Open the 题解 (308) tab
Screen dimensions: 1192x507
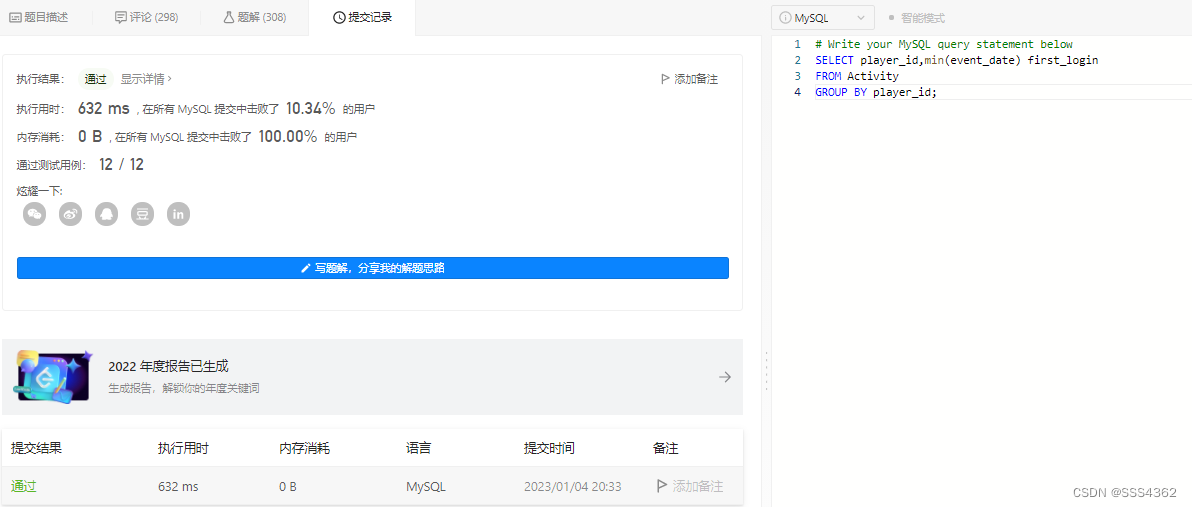tap(255, 17)
